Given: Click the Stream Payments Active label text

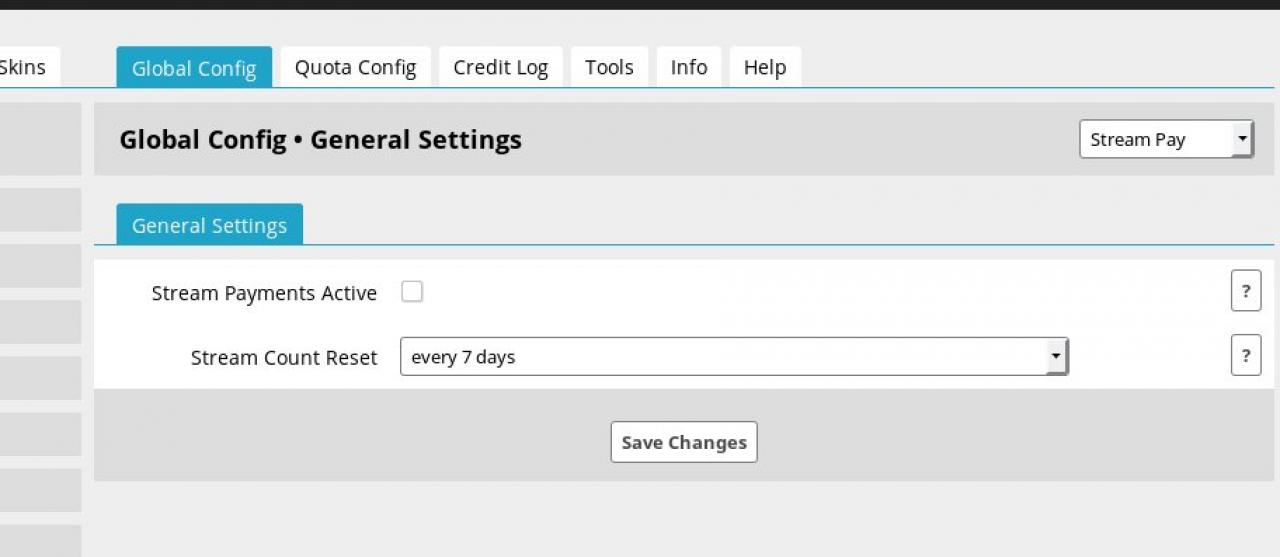Looking at the screenshot, I should 264,293.
